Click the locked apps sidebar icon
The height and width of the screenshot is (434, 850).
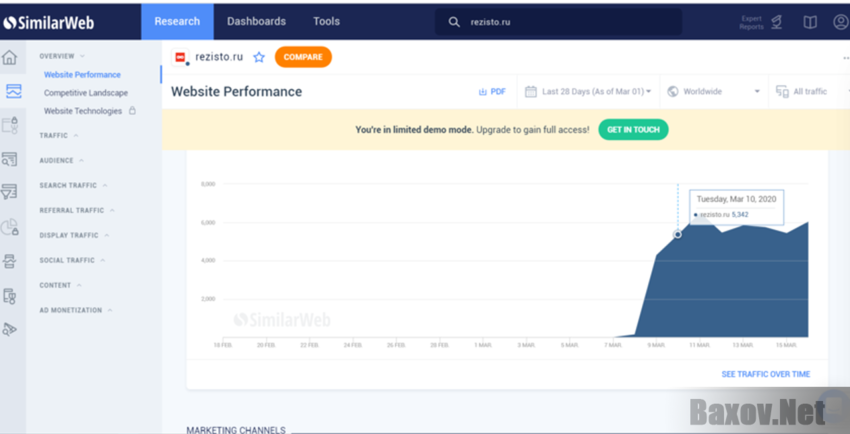[x=10, y=125]
